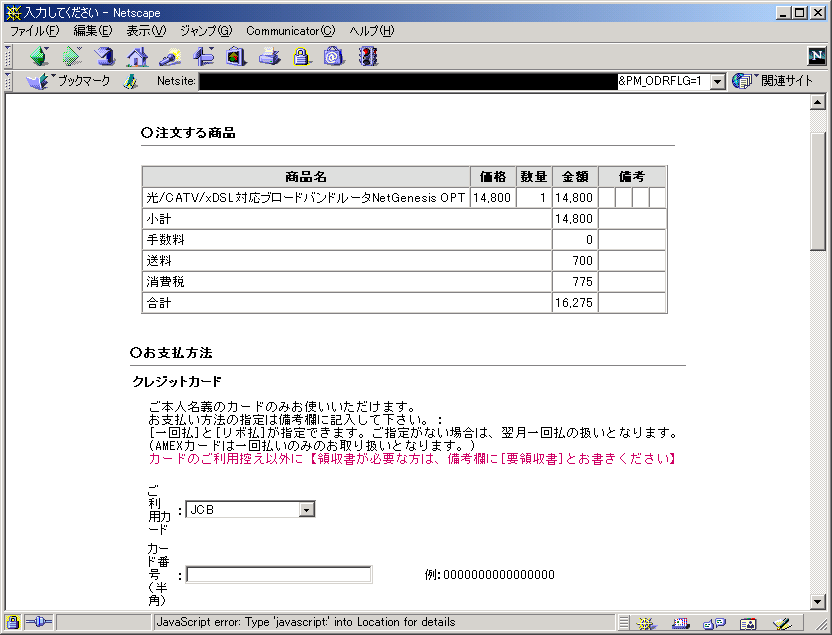Click the Shop bag icon
Viewport: 832px width, 635px height.
334,56
